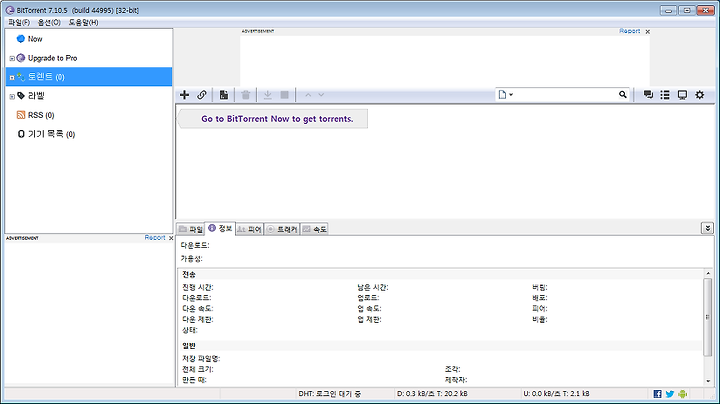Switch to the 정보 tab
720x404 pixels.
tap(220, 228)
